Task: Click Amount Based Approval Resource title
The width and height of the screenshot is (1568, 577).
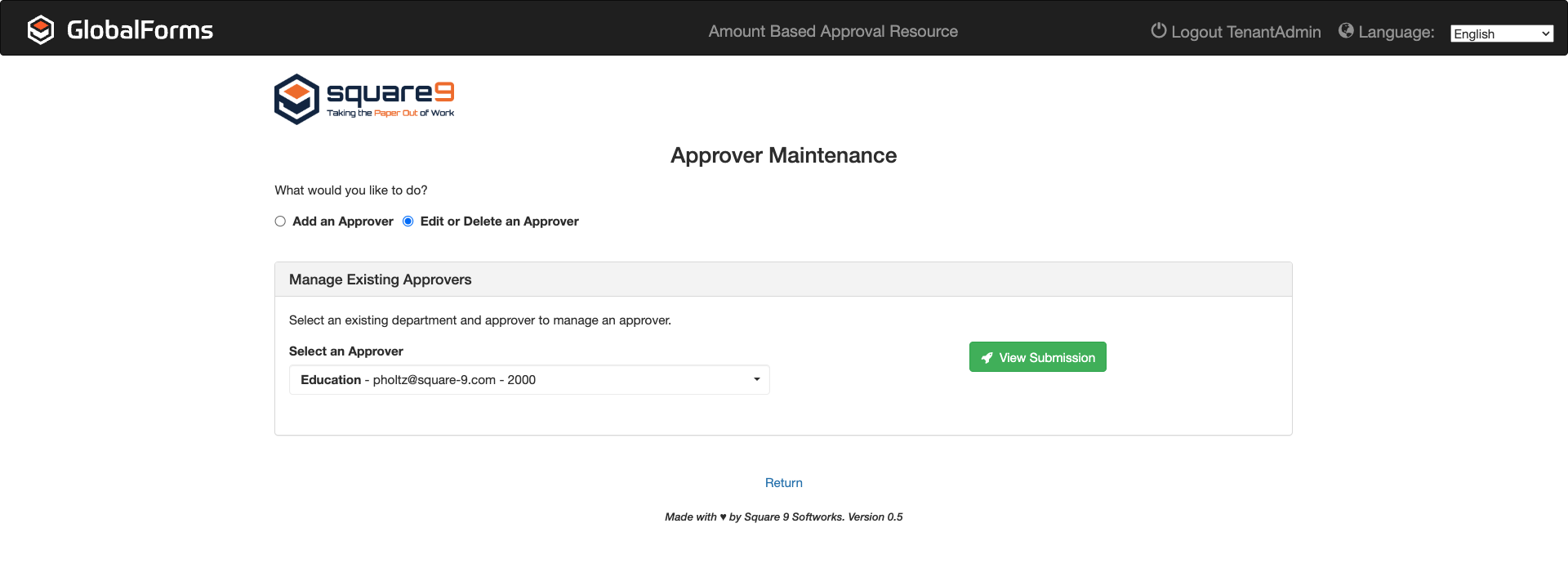Action: pos(832,31)
